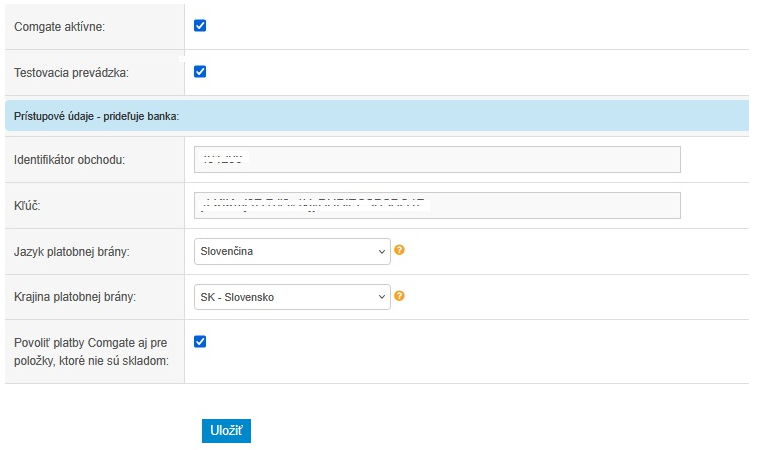The height and width of the screenshot is (450, 762).
Task: Click help icon beside country dropdown
Action: 399,296
